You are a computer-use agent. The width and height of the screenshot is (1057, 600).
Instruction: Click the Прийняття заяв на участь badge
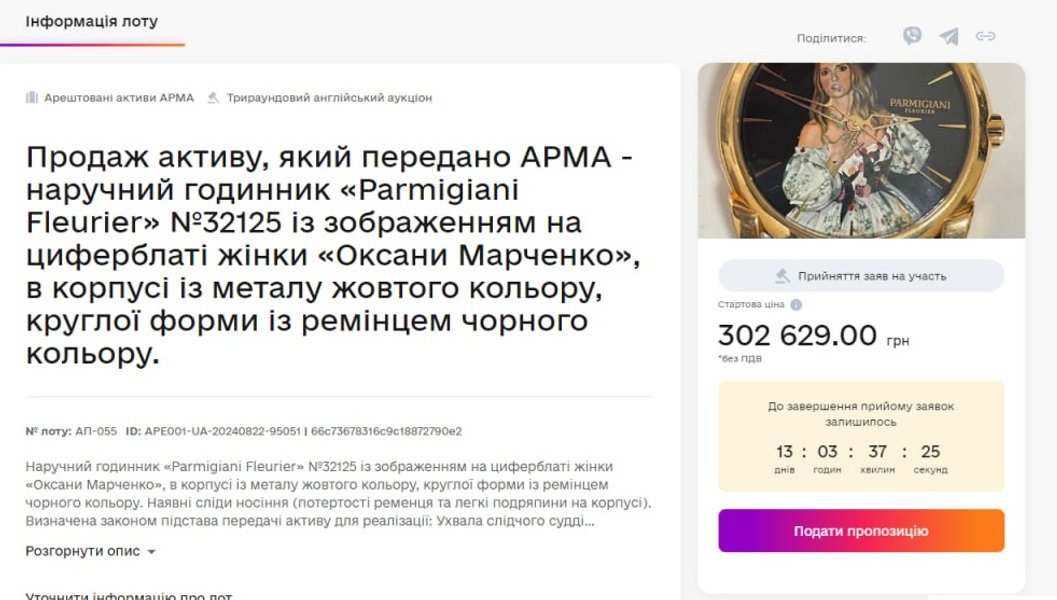(x=861, y=276)
